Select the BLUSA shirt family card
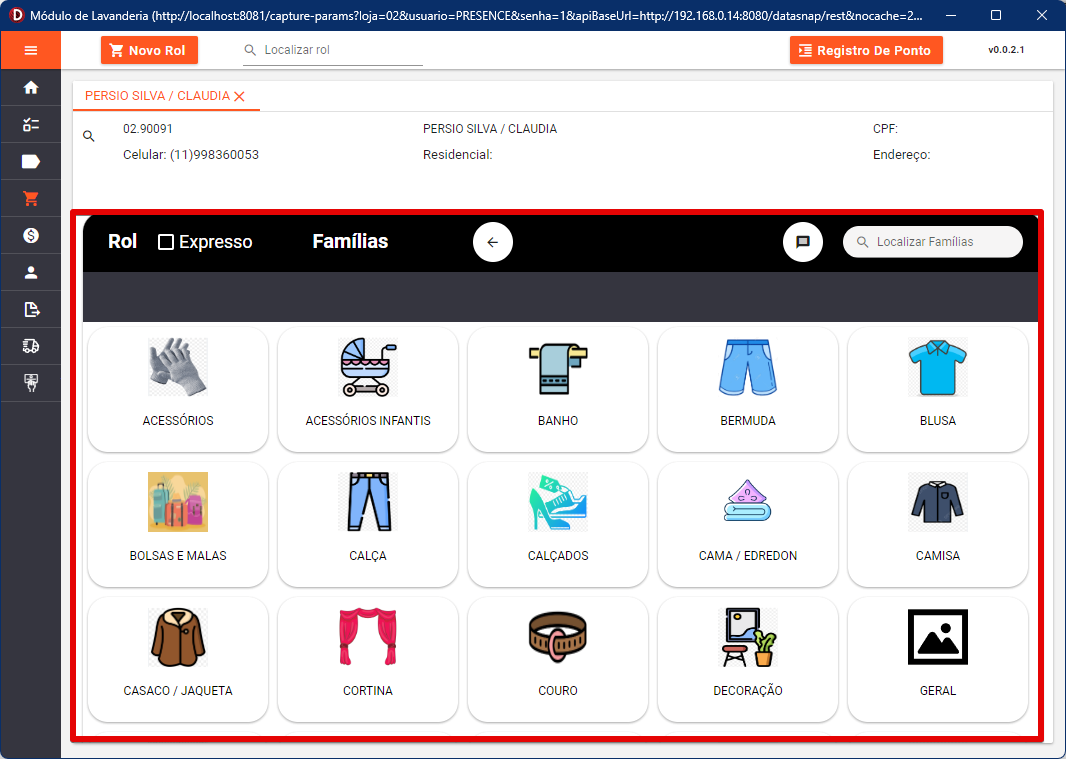Viewport: 1066px width, 759px height. coord(938,389)
